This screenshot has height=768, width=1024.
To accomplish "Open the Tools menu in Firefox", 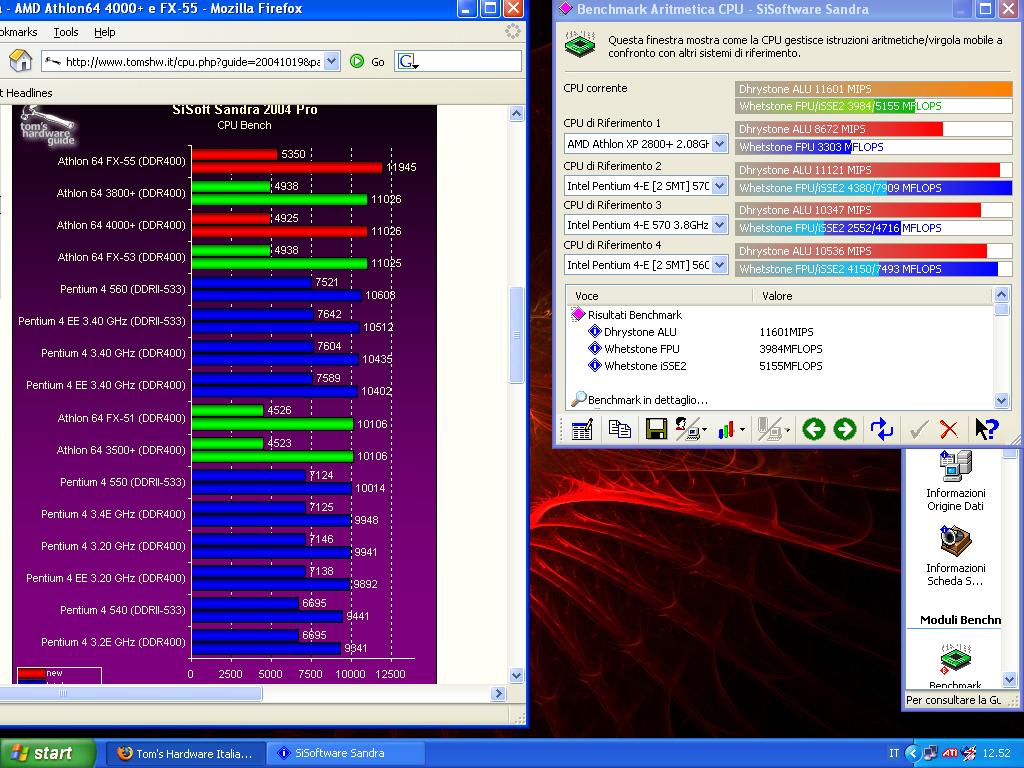I will click(65, 32).
